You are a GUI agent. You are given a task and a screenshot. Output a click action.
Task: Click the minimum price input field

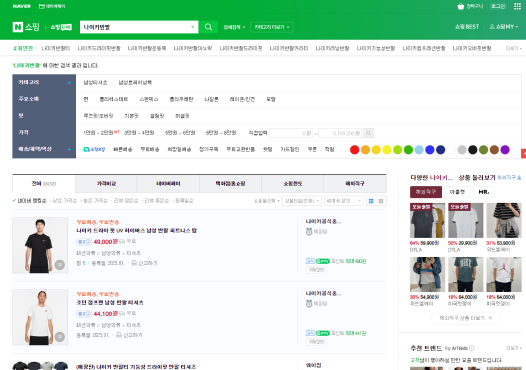(x=291, y=133)
